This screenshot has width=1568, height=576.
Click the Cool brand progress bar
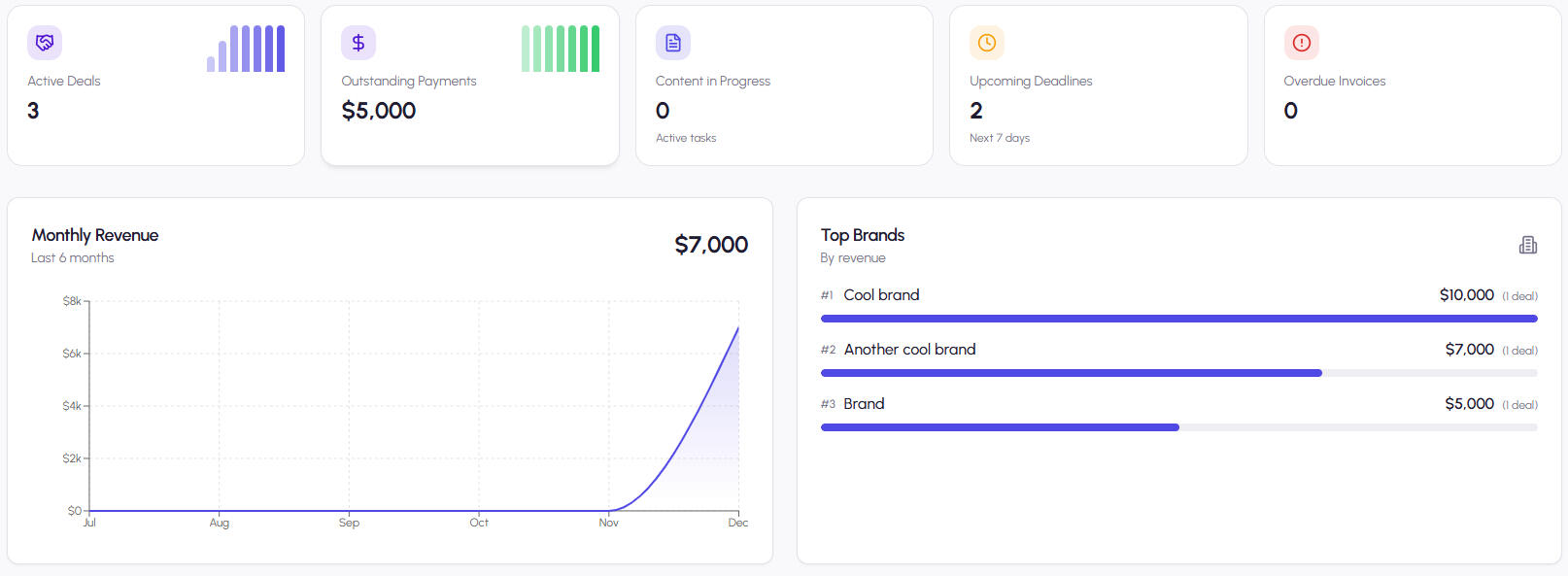tap(1178, 319)
